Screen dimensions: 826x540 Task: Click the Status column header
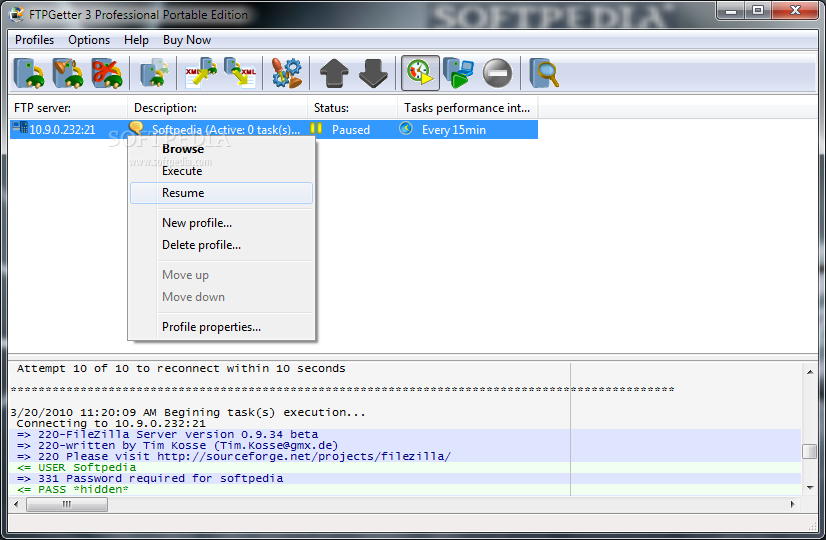tap(352, 108)
